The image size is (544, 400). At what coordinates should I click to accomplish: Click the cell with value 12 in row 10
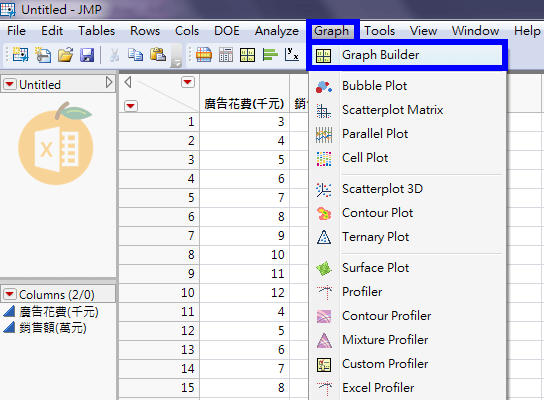tap(244, 293)
